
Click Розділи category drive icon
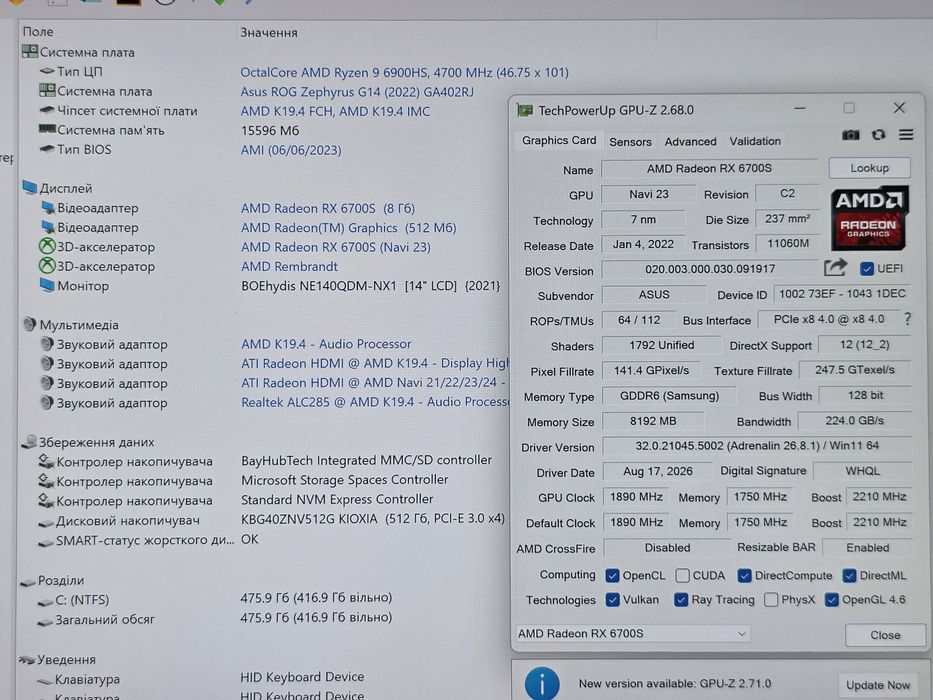click(x=28, y=581)
